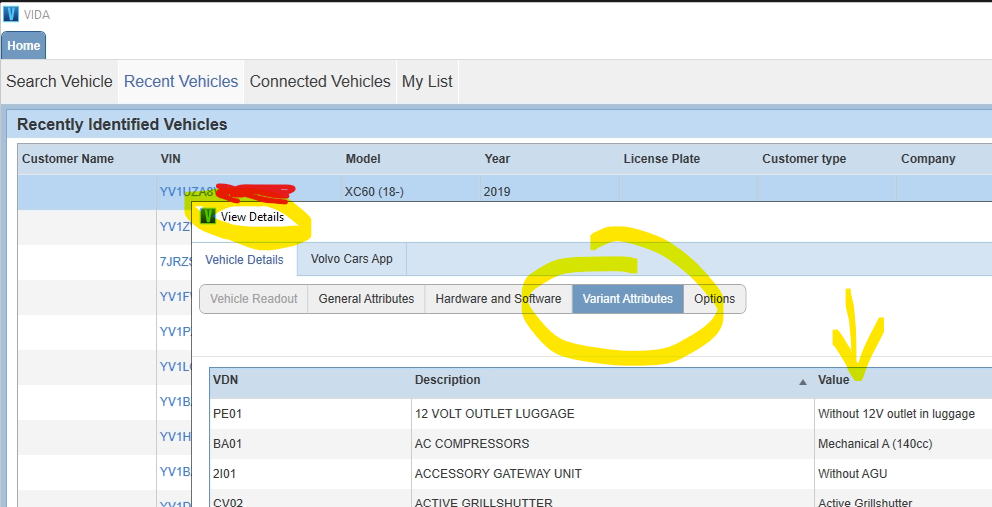Open the VIN link starting 7JRZ
992x507 pixels.
[x=175, y=261]
